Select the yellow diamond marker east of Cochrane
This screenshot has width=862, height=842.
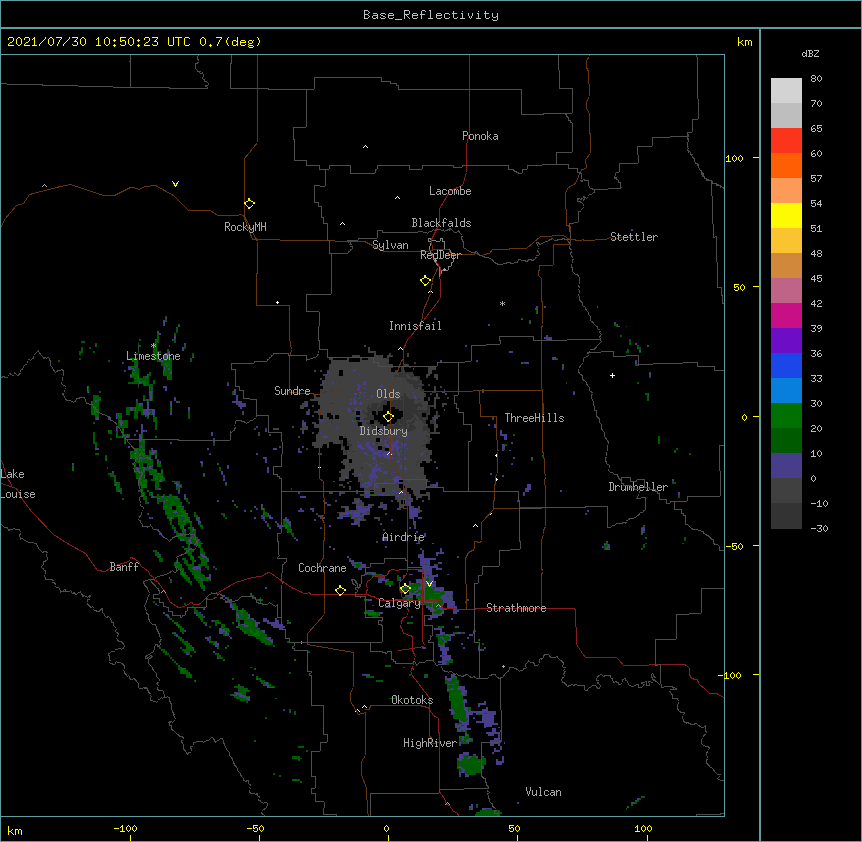tap(340, 590)
